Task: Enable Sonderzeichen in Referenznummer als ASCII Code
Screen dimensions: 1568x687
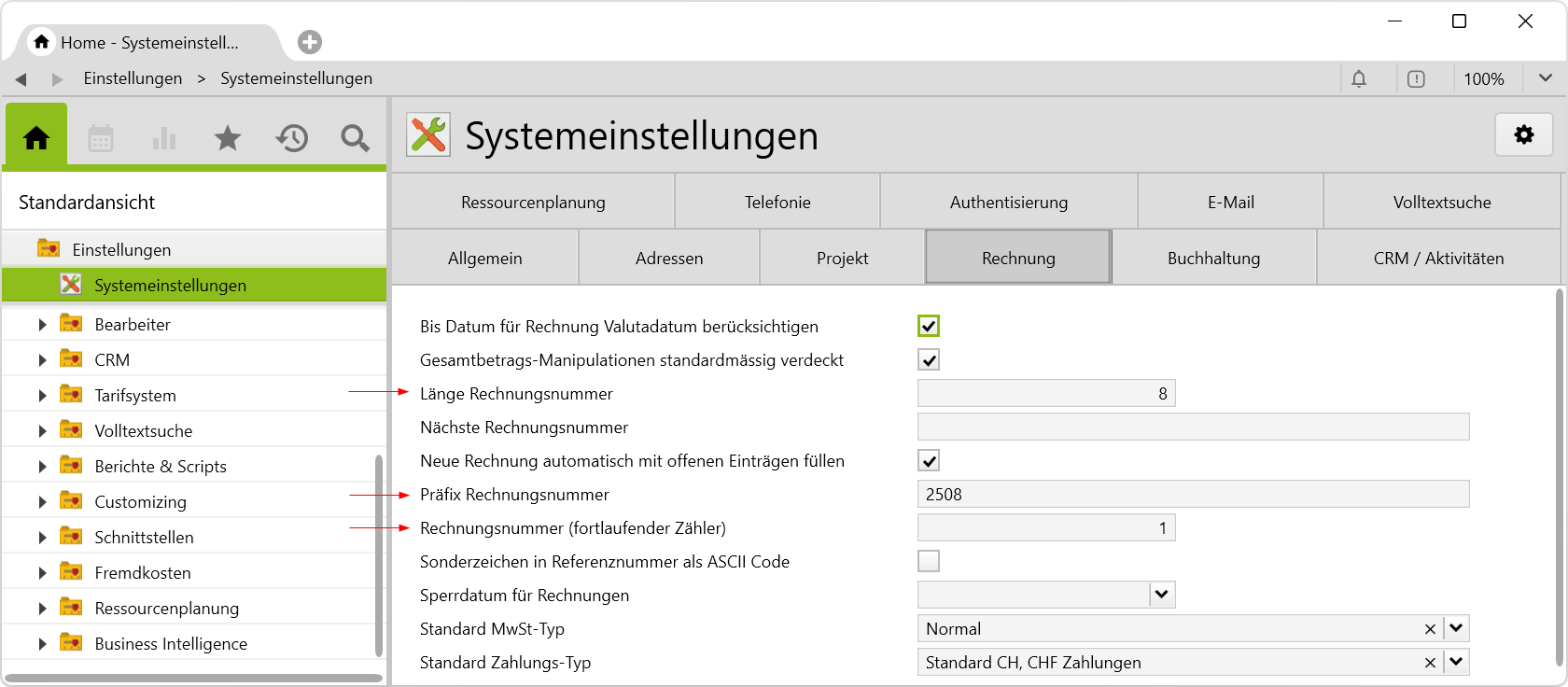Action: pos(929,561)
